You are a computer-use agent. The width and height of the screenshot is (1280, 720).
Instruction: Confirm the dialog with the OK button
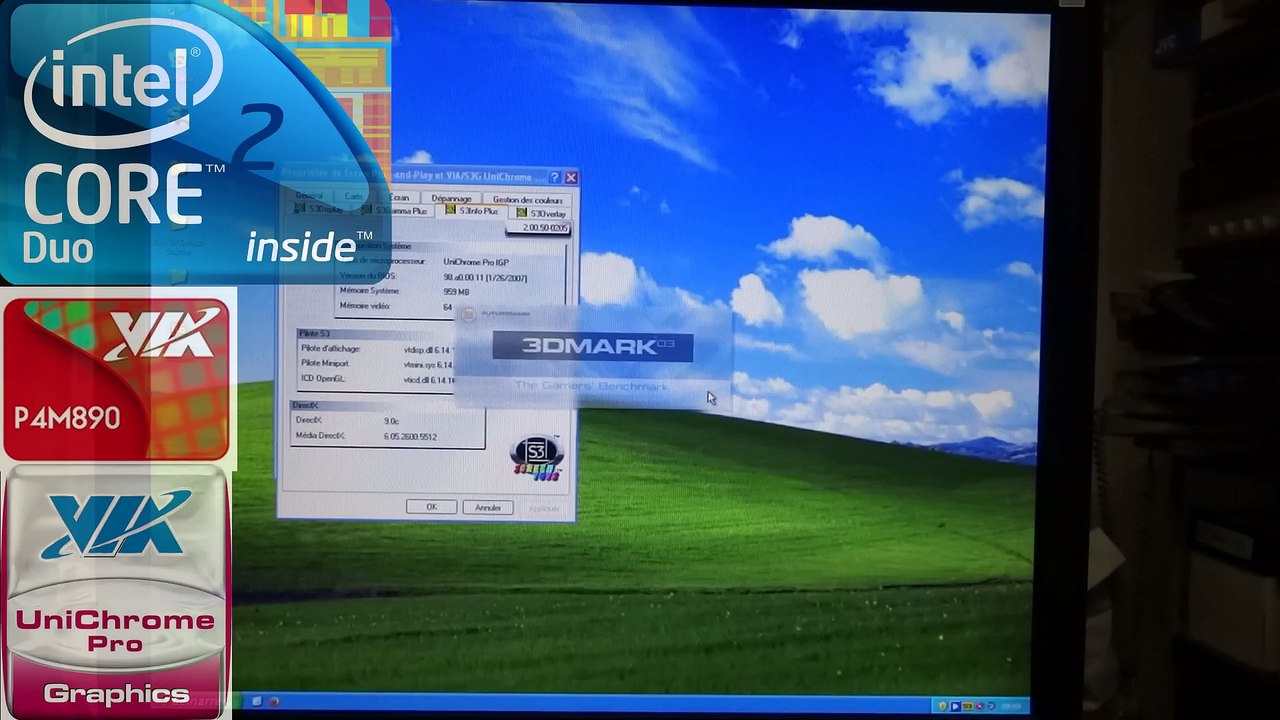click(432, 507)
